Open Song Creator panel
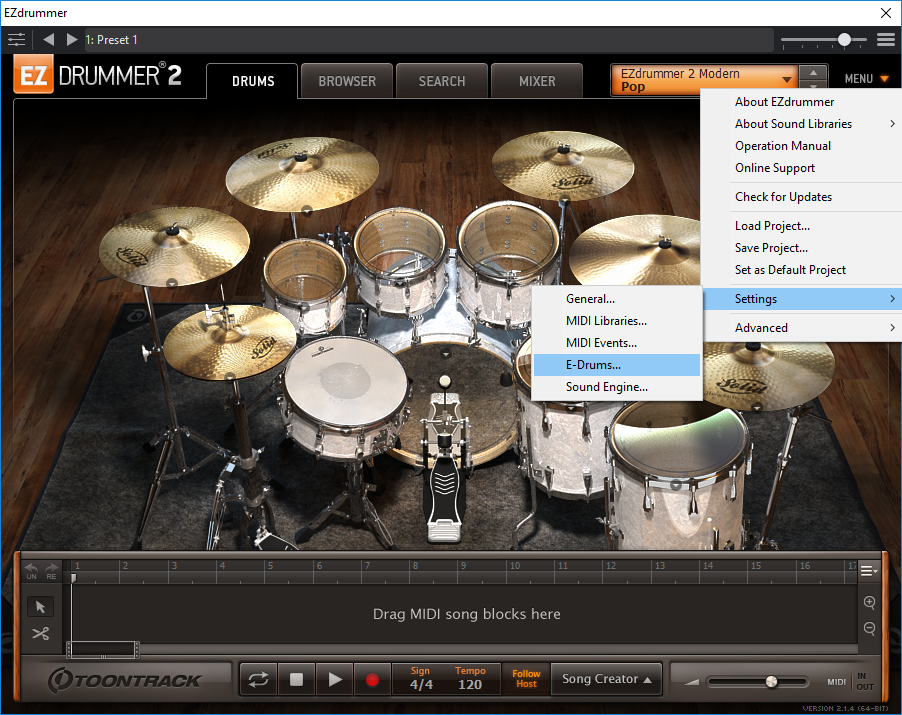902x715 pixels. [x=606, y=679]
